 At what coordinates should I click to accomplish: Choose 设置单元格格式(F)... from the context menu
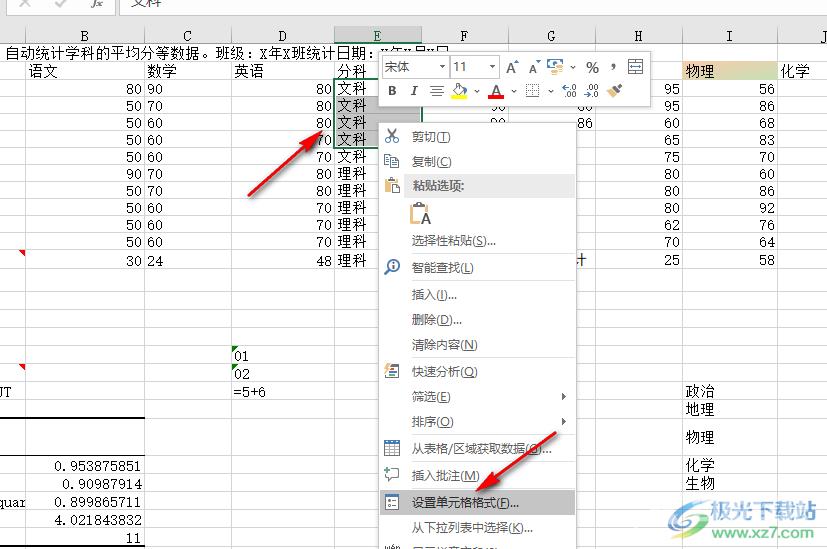tap(478, 503)
